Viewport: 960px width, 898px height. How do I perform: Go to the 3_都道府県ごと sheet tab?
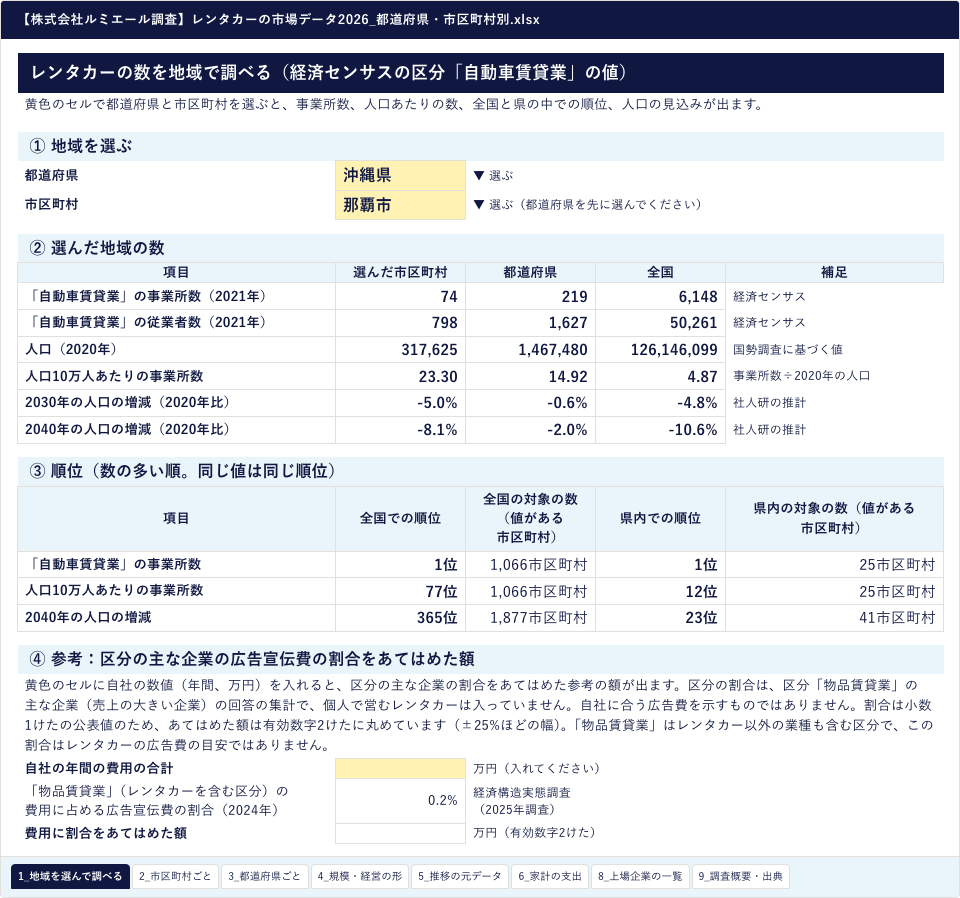264,876
